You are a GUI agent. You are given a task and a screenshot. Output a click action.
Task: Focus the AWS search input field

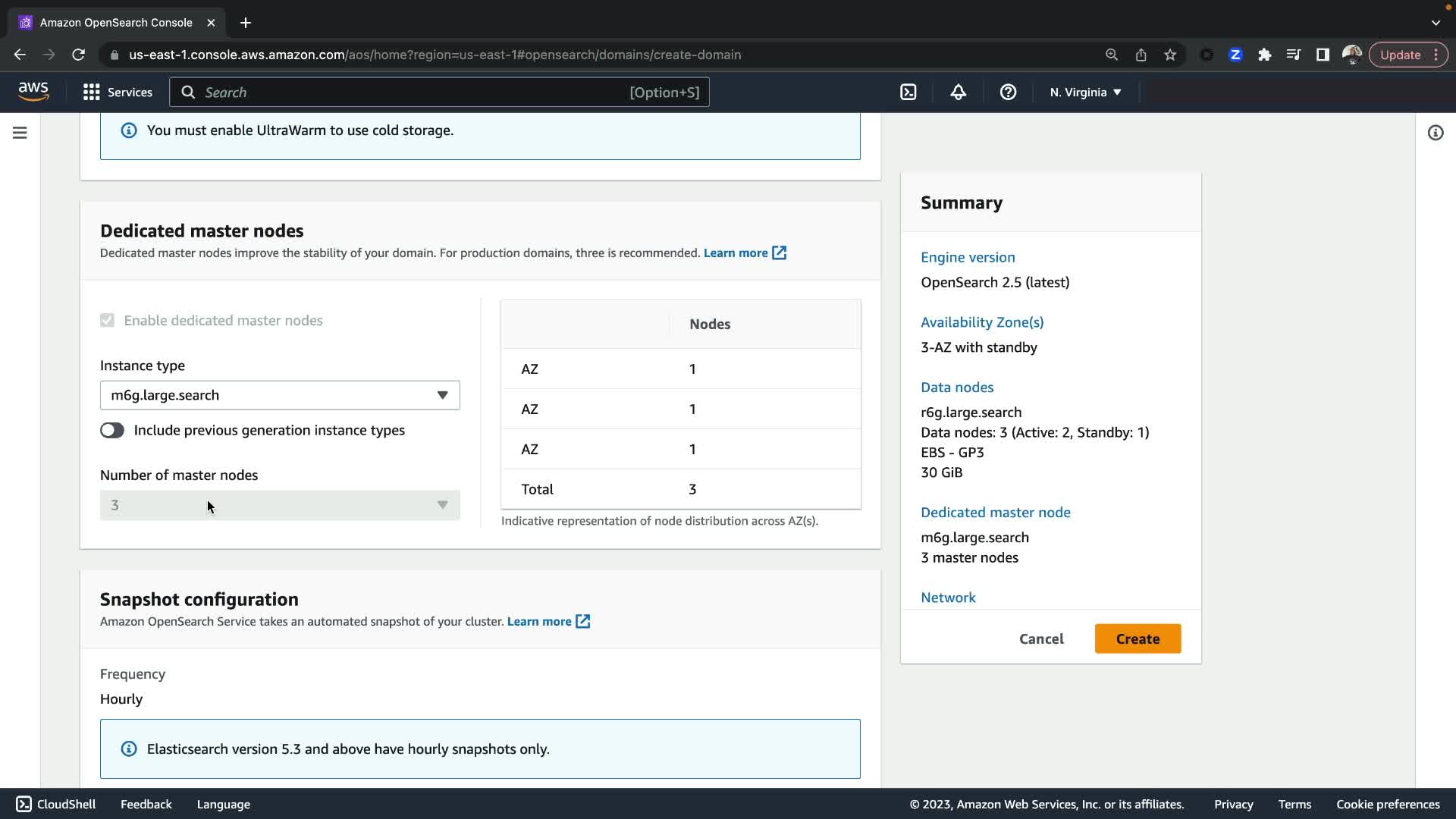413,92
